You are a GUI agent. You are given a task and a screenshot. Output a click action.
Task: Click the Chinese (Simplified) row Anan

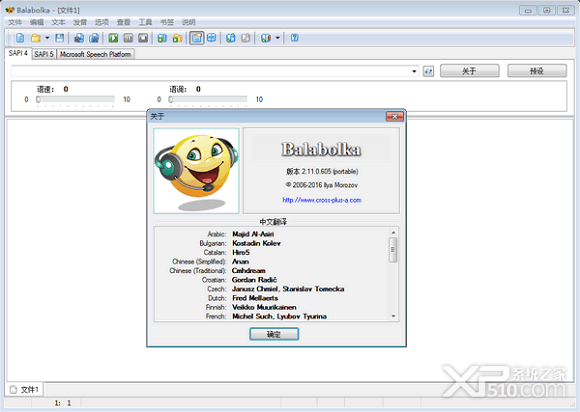click(x=210, y=261)
